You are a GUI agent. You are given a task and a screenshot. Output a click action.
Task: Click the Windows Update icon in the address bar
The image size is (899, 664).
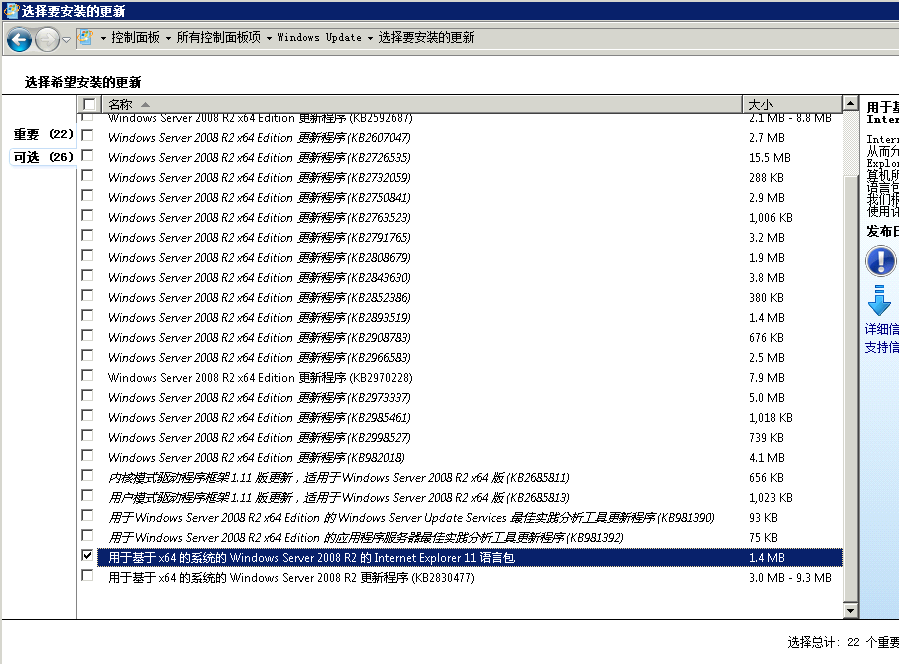point(85,38)
